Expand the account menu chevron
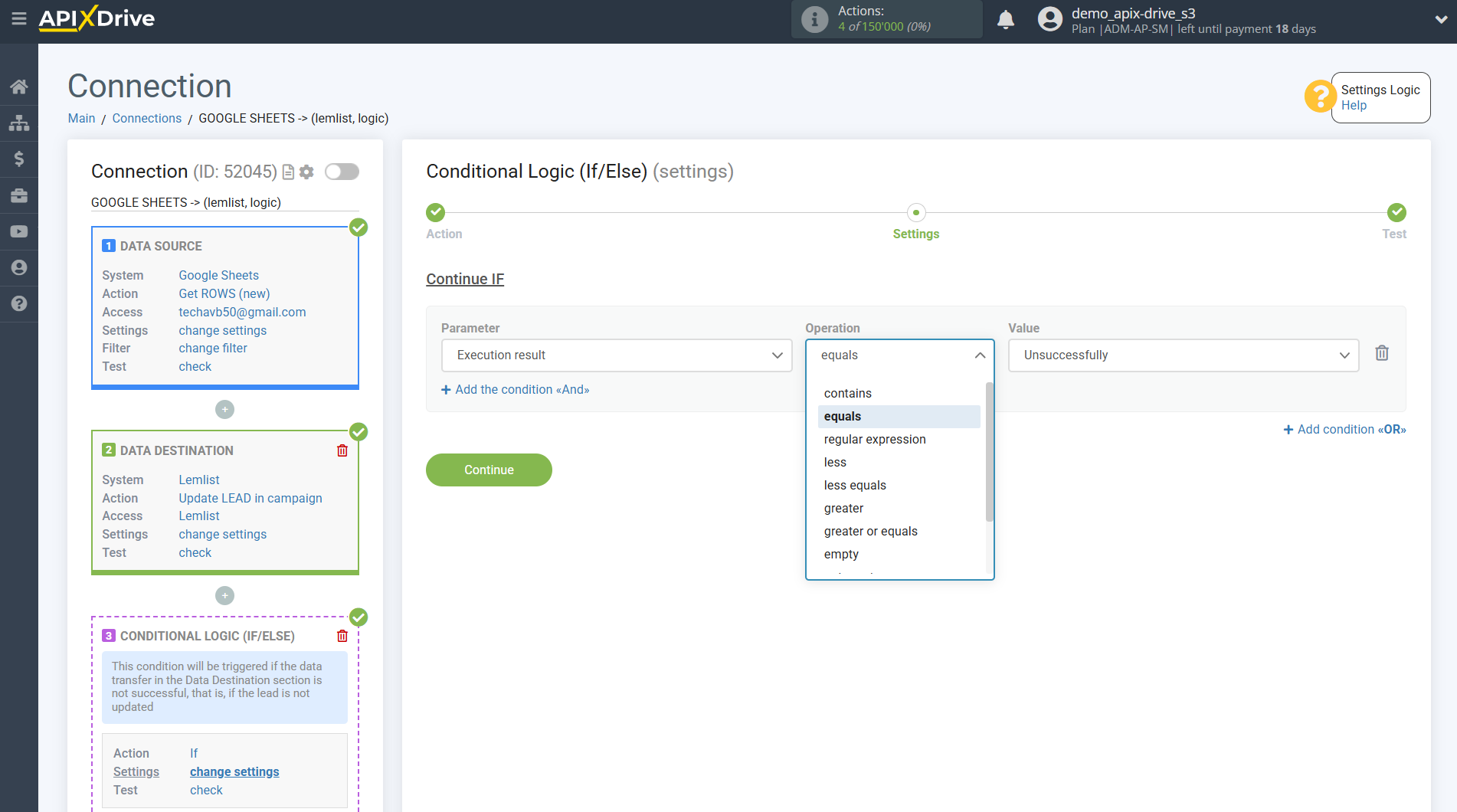This screenshot has height=812, width=1457. click(1441, 20)
